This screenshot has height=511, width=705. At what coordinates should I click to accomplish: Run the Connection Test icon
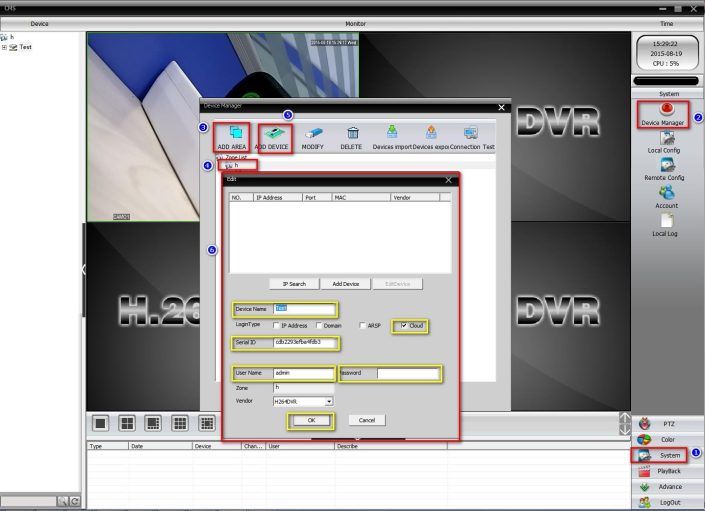(471, 132)
